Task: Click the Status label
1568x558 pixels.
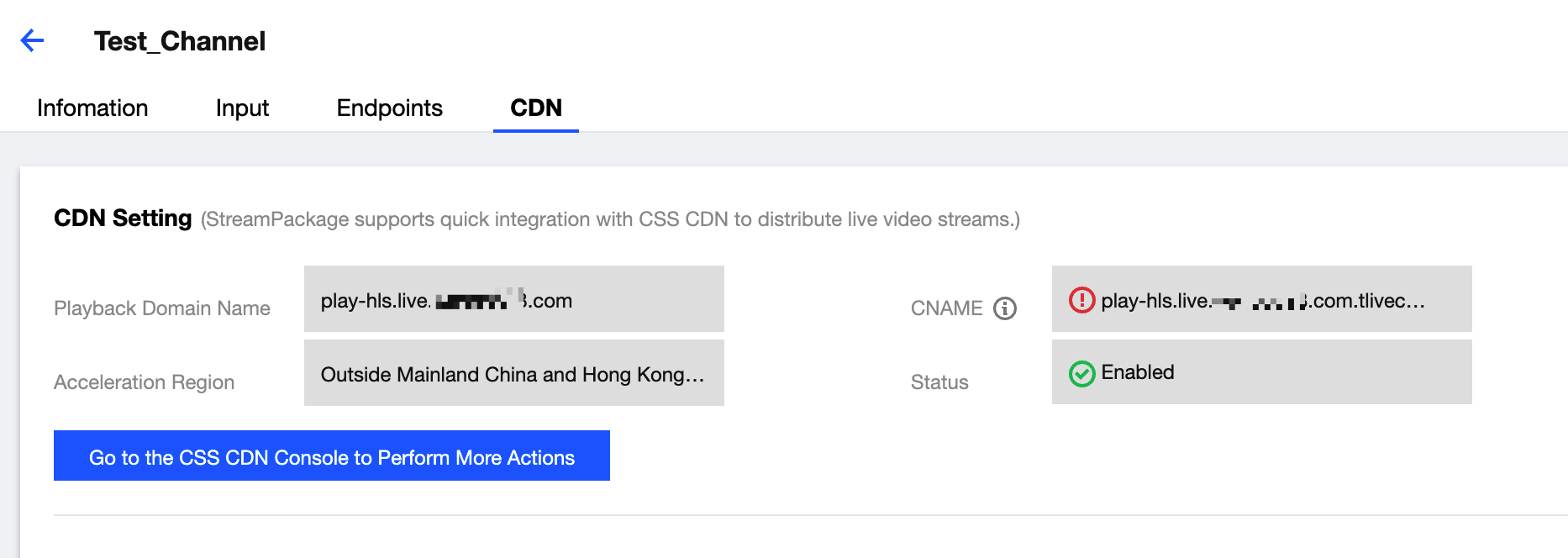Action: (x=939, y=382)
